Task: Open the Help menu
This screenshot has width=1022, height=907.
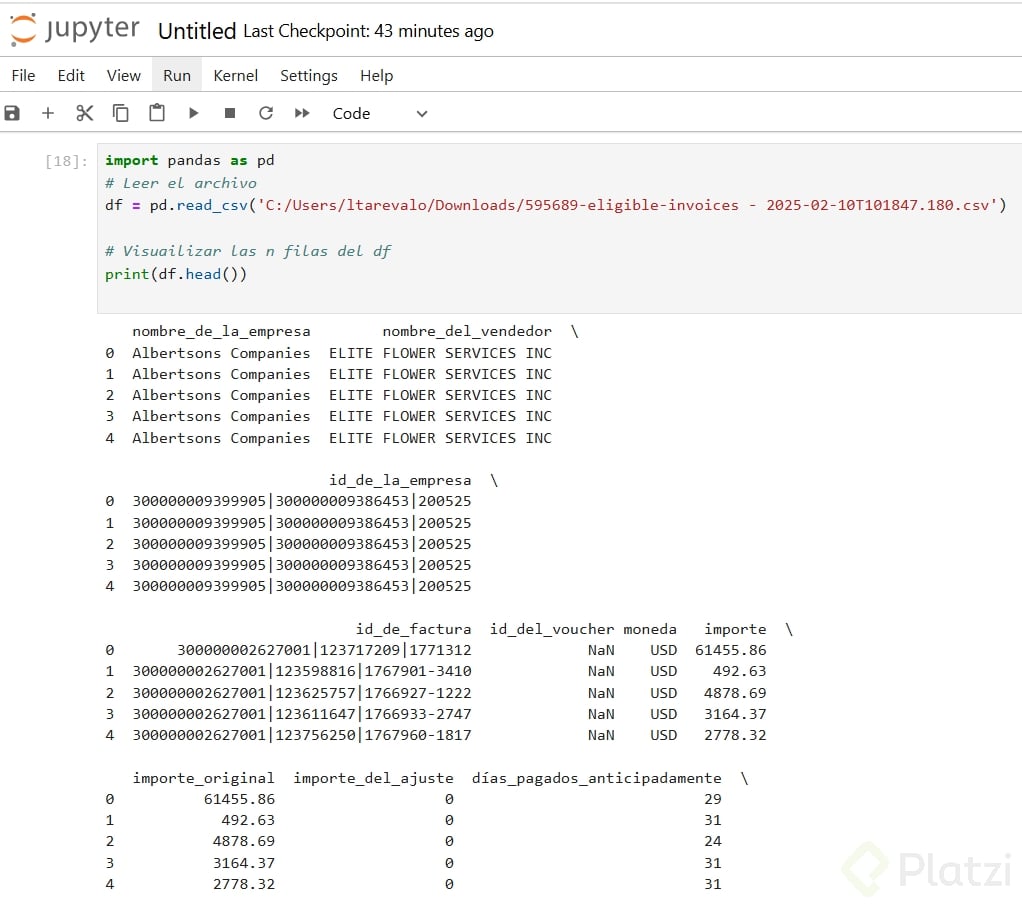Action: (x=377, y=76)
